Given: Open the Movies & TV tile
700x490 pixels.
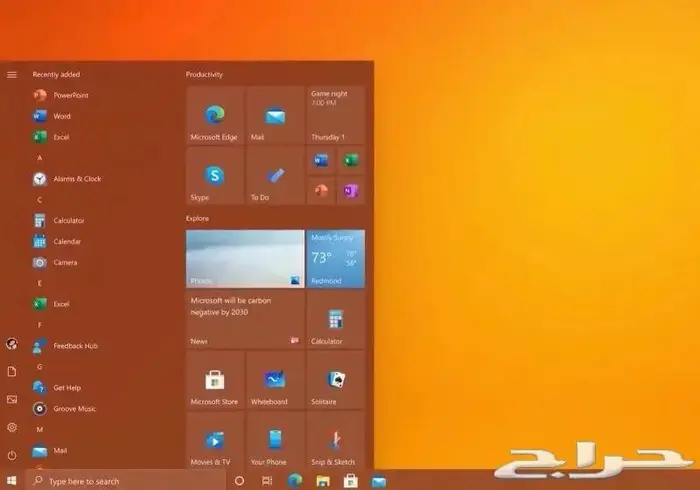Looking at the screenshot, I should tap(215, 440).
